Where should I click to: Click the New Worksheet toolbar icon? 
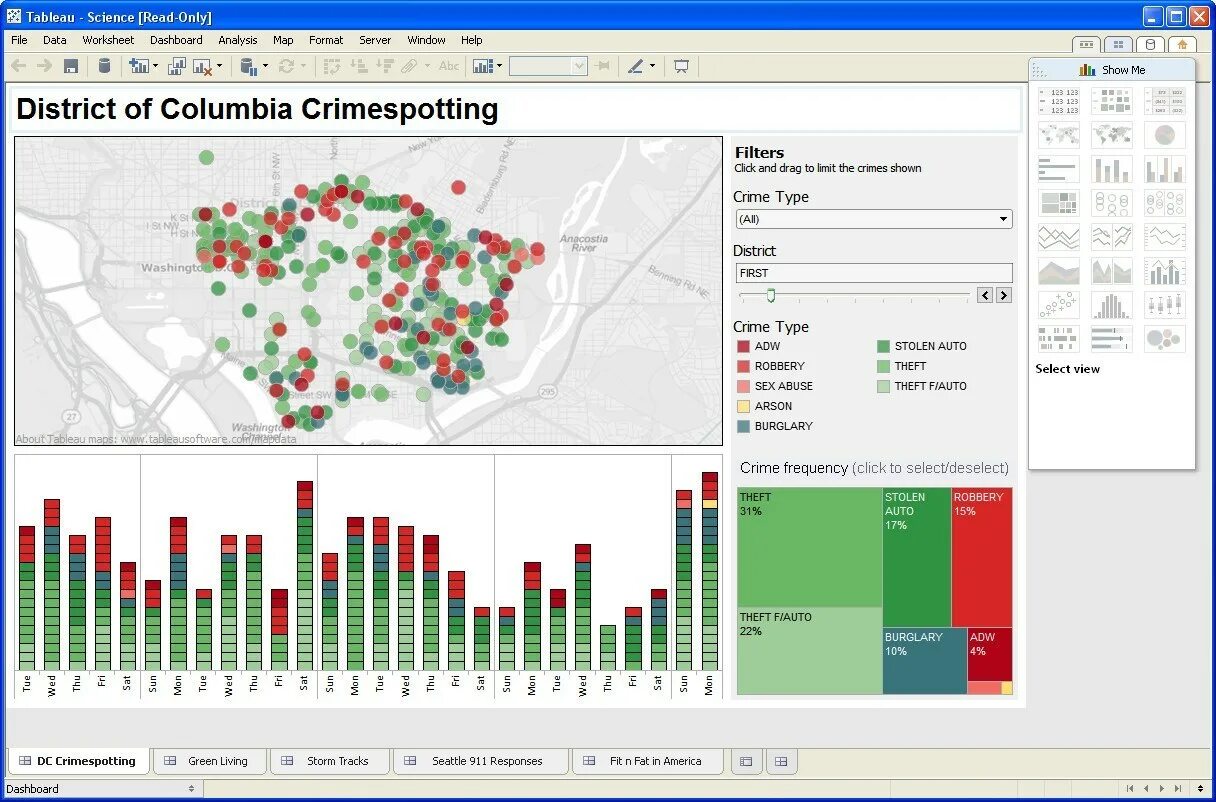click(x=138, y=66)
